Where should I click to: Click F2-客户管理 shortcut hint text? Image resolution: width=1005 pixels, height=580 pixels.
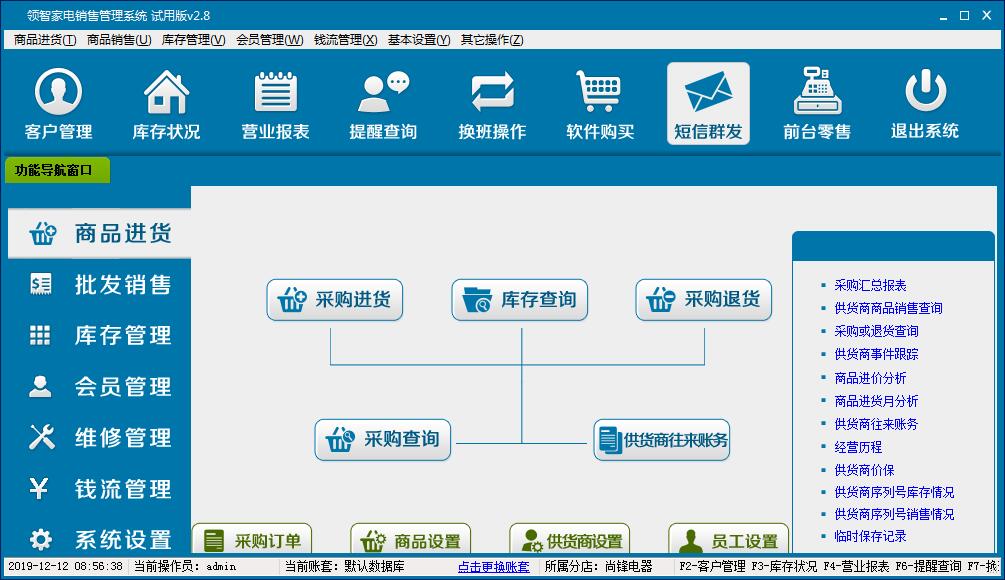click(x=712, y=567)
